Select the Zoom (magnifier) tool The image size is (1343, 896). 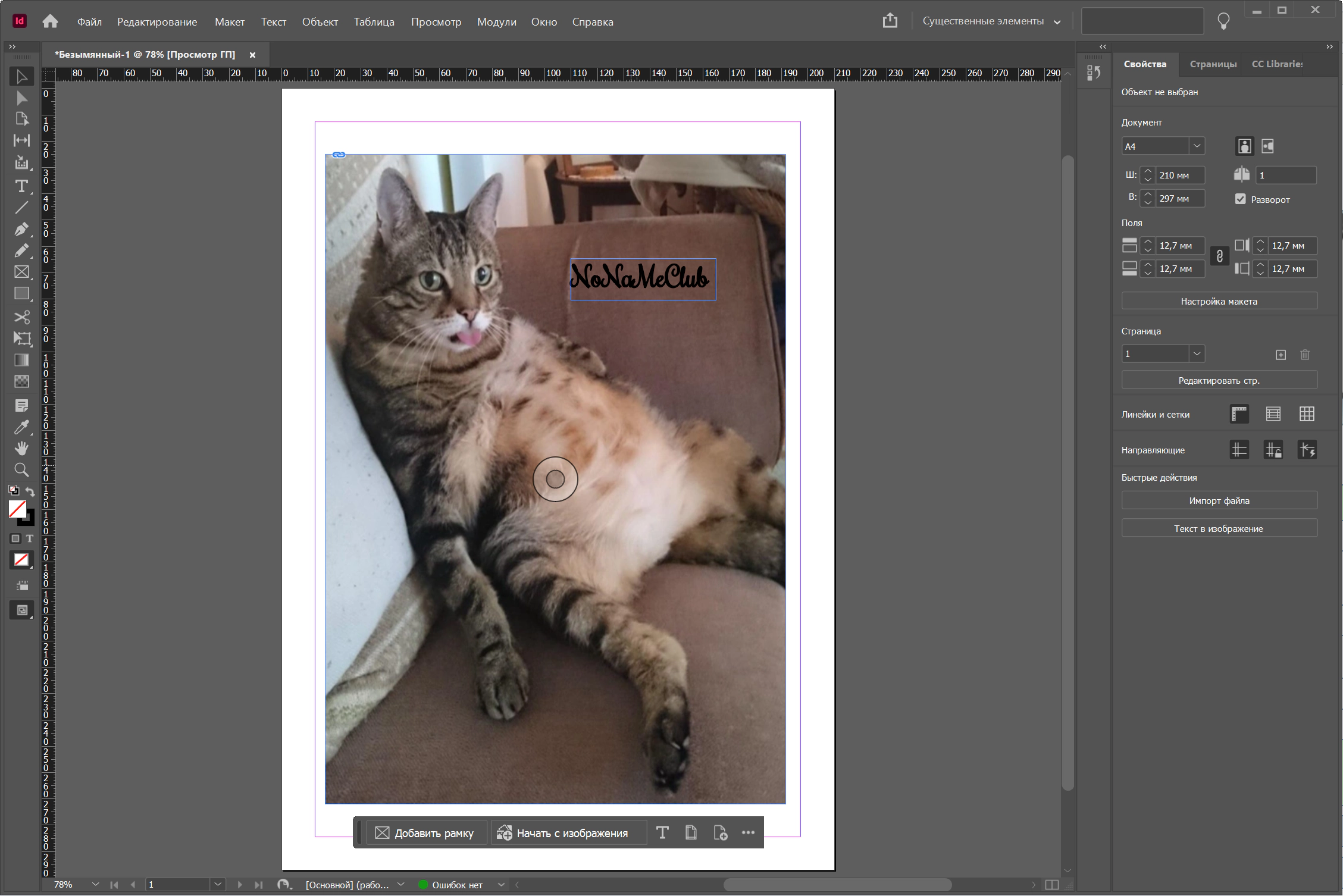tap(21, 470)
